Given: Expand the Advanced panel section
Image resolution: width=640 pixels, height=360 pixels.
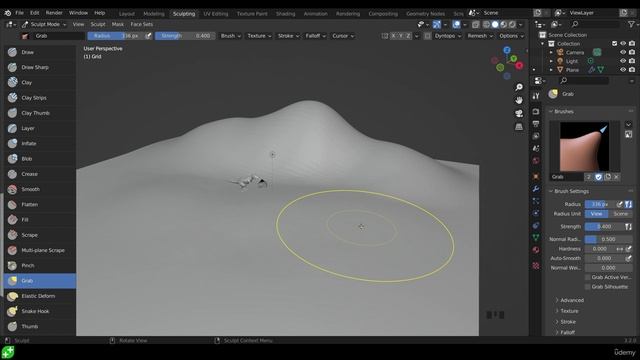Looking at the screenshot, I should (x=572, y=300).
